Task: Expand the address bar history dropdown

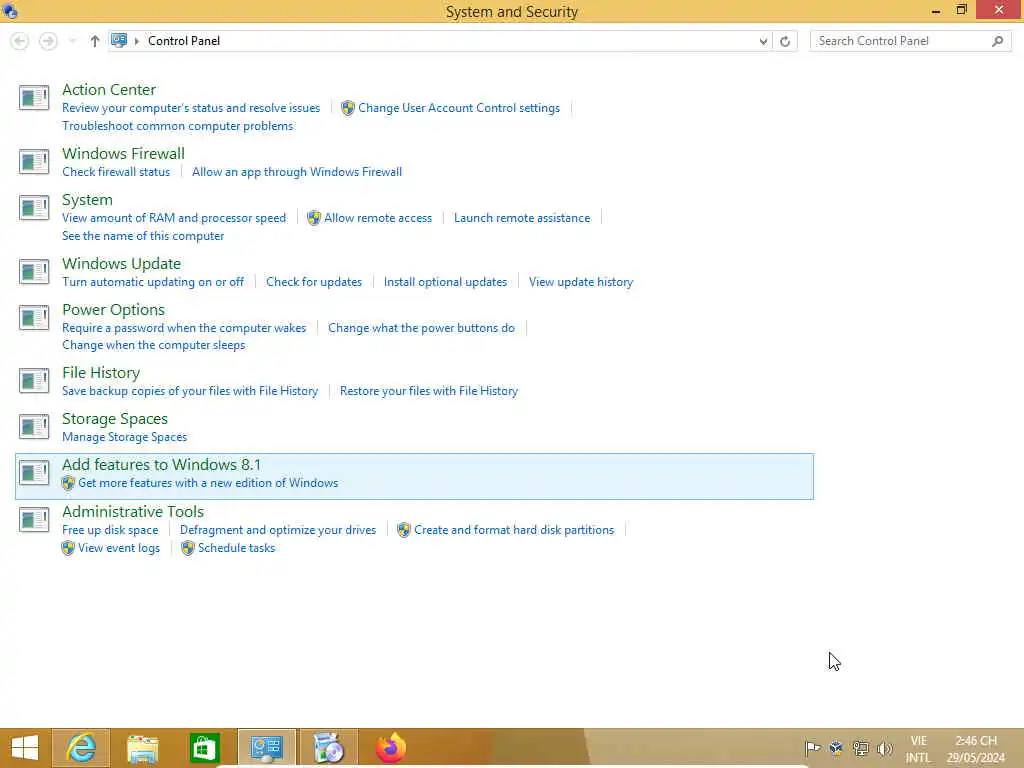Action: tap(763, 41)
